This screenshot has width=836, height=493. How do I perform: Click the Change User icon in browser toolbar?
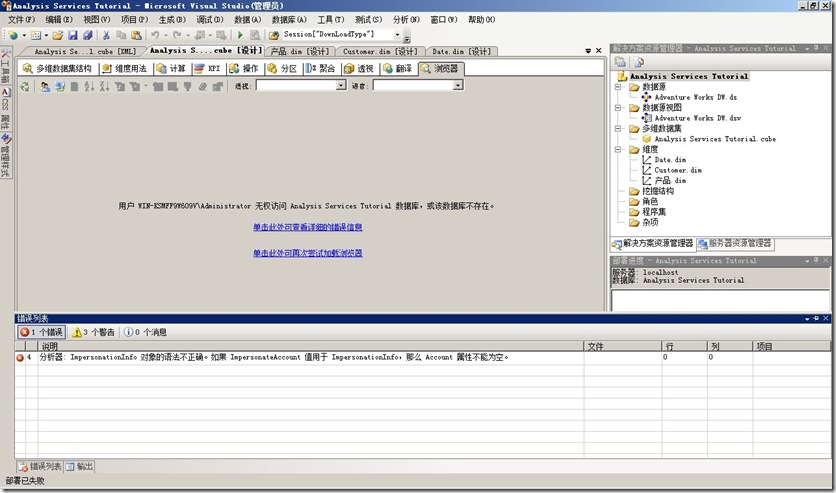pos(45,86)
